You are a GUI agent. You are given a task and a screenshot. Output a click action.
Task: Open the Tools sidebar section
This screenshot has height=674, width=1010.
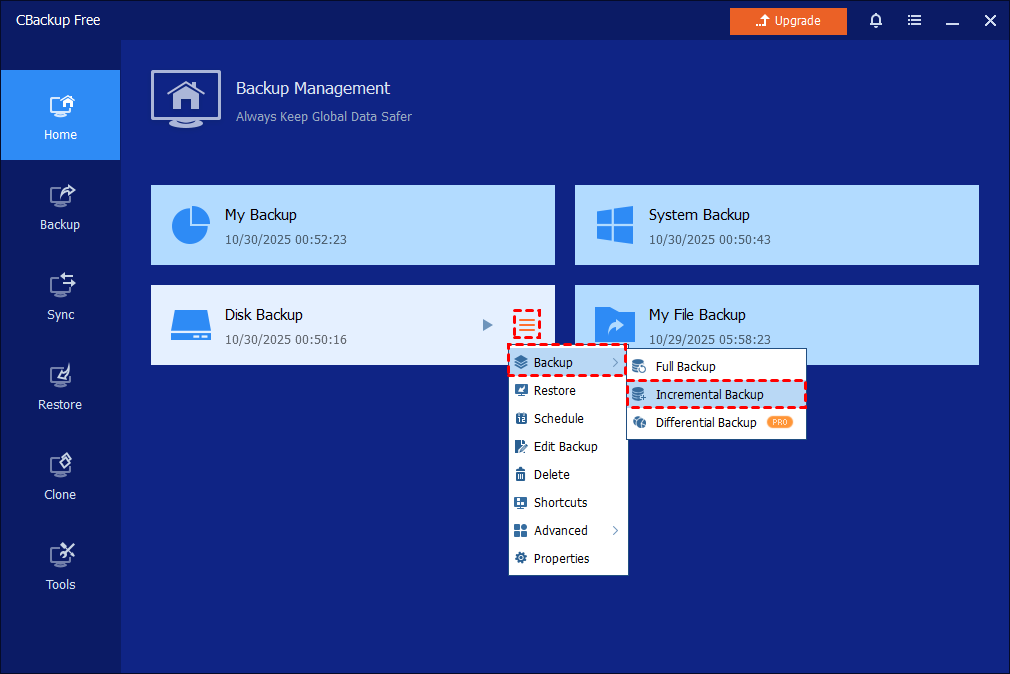[60, 566]
